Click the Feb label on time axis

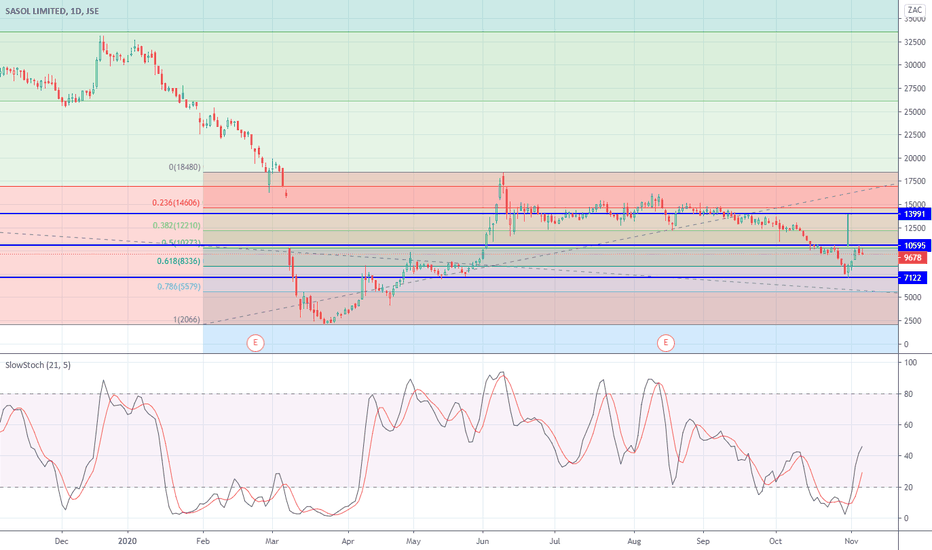point(203,541)
